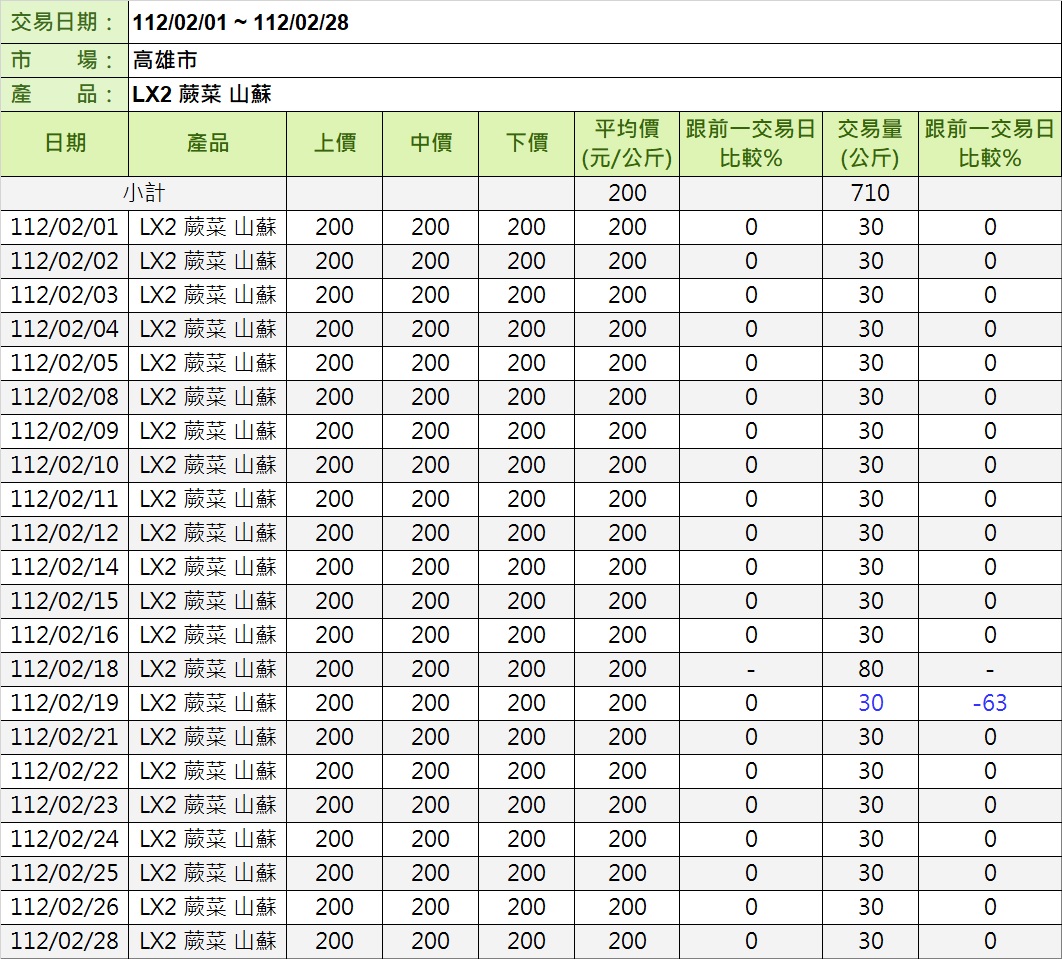Click blue 30 volume on 112/02/19
The image size is (1062, 959).
click(x=870, y=703)
